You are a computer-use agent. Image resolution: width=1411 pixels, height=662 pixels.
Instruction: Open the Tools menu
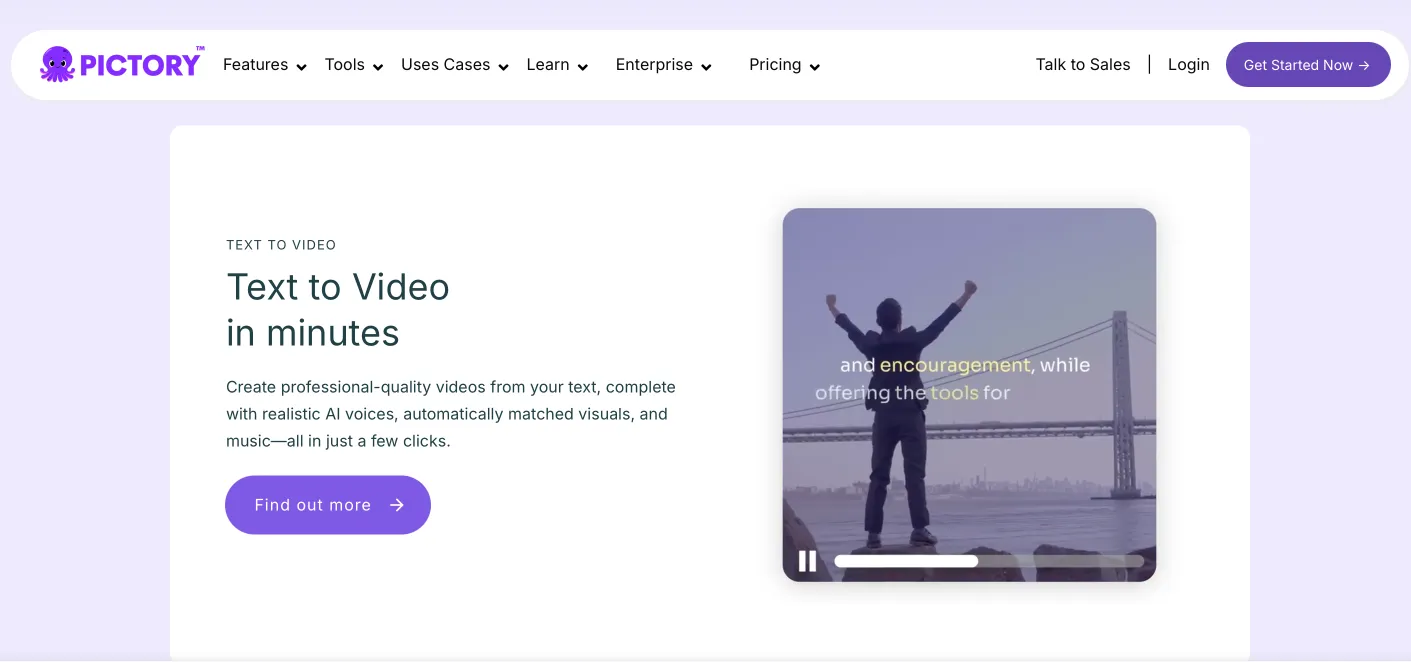345,65
